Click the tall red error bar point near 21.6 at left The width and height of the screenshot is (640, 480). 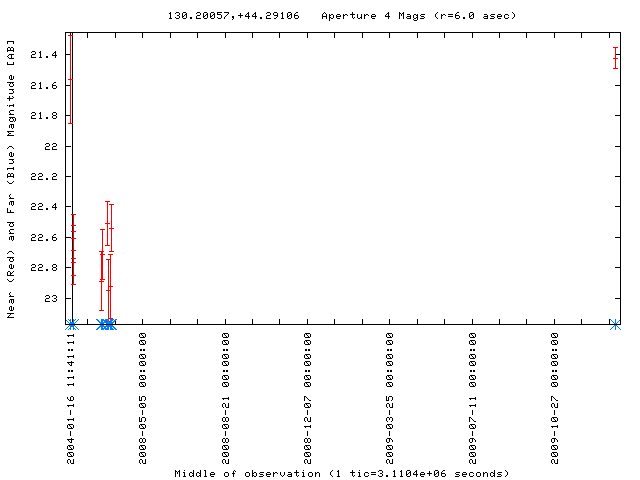click(70, 80)
